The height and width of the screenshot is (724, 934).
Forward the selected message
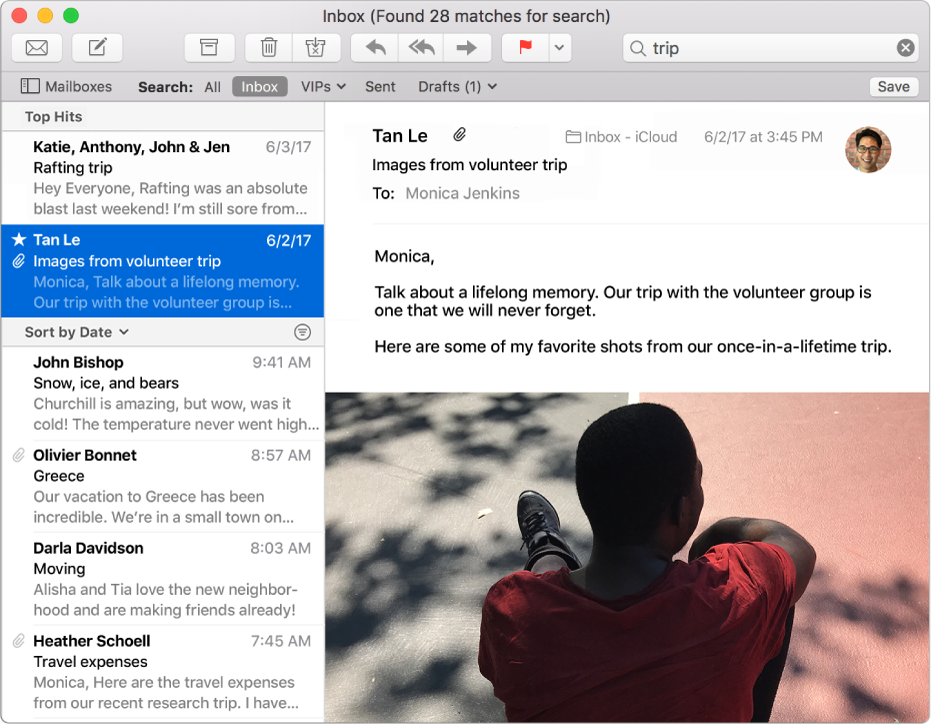pyautogui.click(x=467, y=48)
